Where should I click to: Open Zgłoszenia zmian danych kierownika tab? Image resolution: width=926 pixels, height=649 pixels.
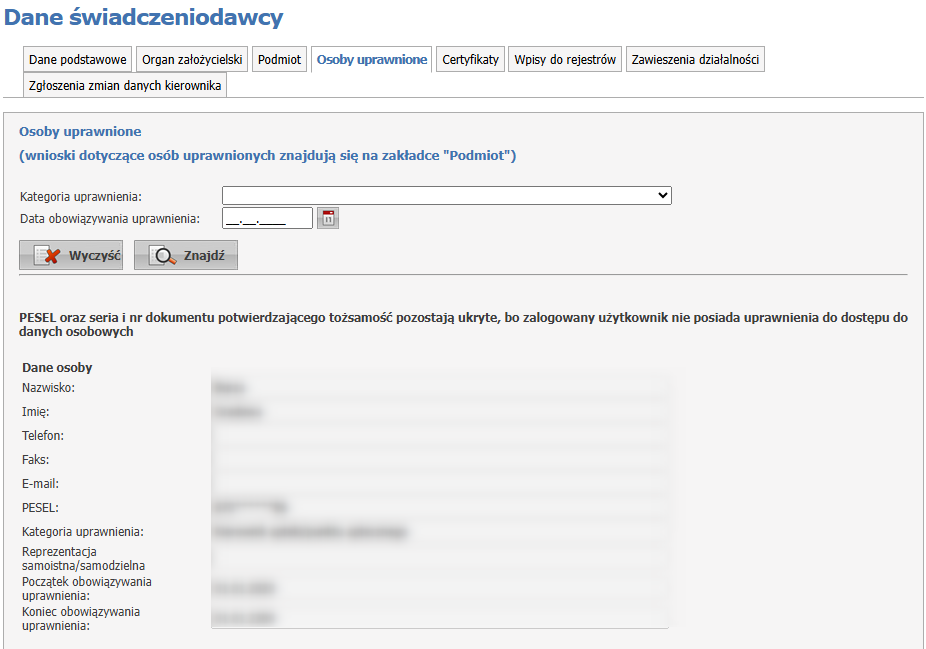click(125, 86)
